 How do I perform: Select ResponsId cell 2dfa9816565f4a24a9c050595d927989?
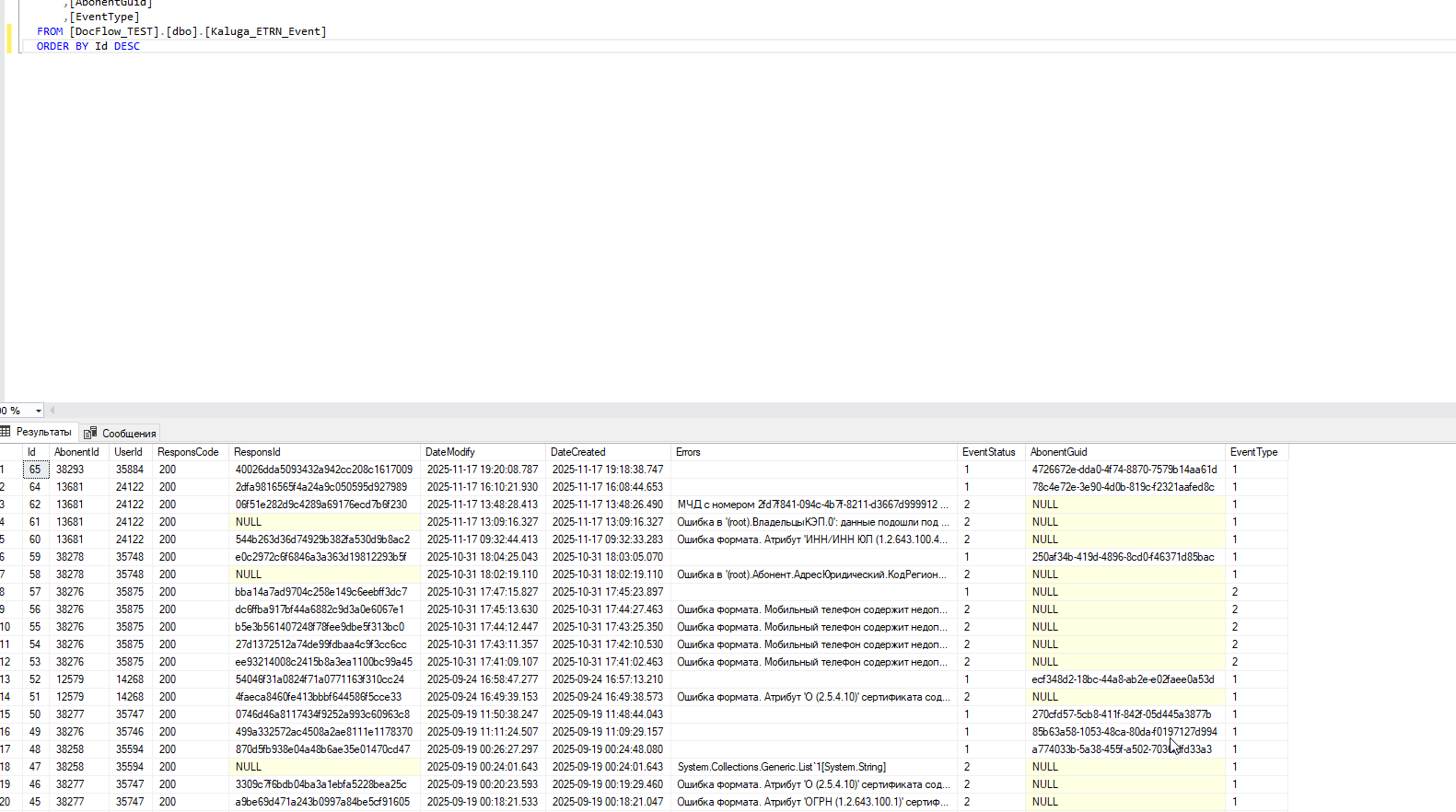point(324,487)
